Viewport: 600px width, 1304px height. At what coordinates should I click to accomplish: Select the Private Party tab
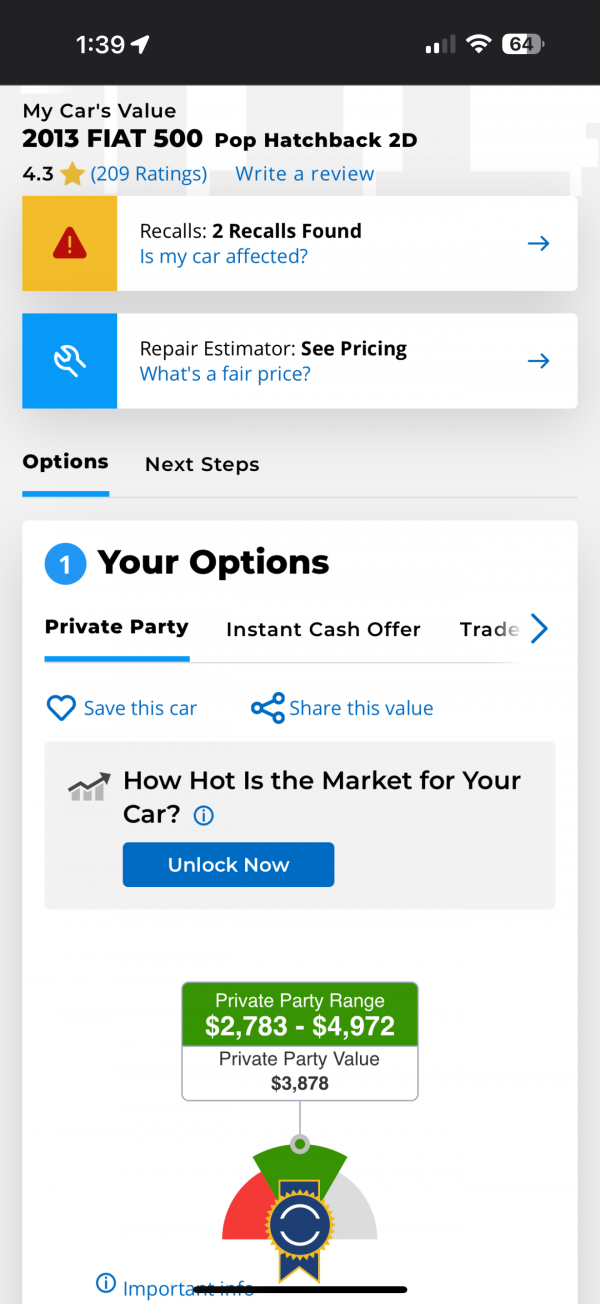pos(116,628)
